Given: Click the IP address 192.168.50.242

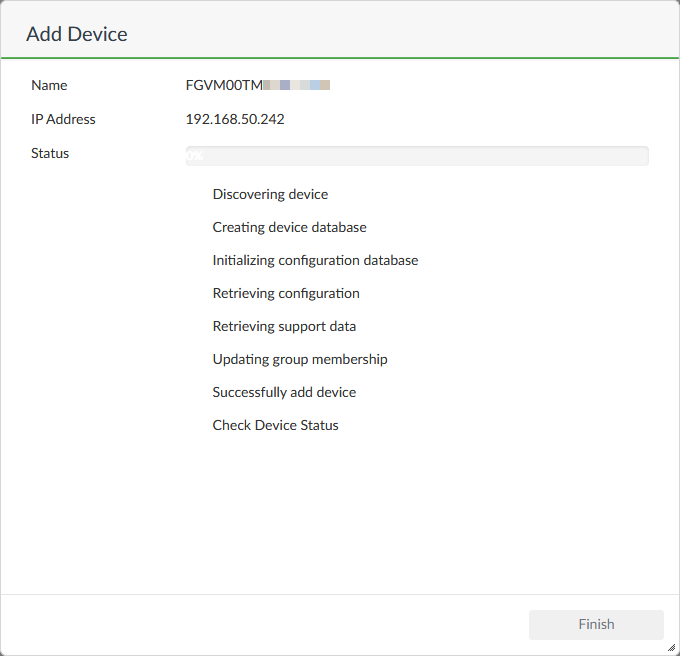Looking at the screenshot, I should click(x=235, y=119).
